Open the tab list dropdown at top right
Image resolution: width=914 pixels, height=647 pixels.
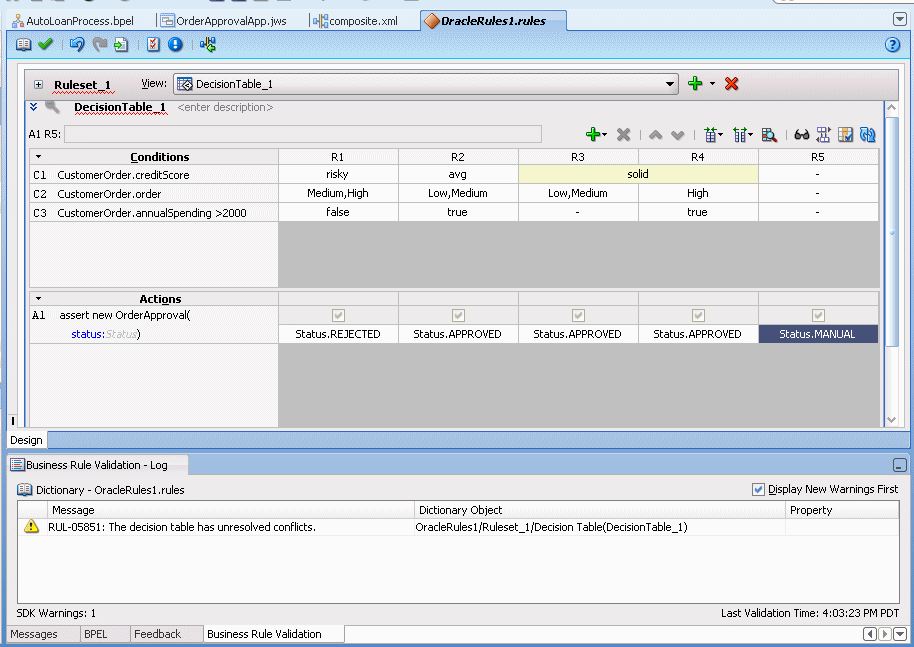tap(899, 19)
